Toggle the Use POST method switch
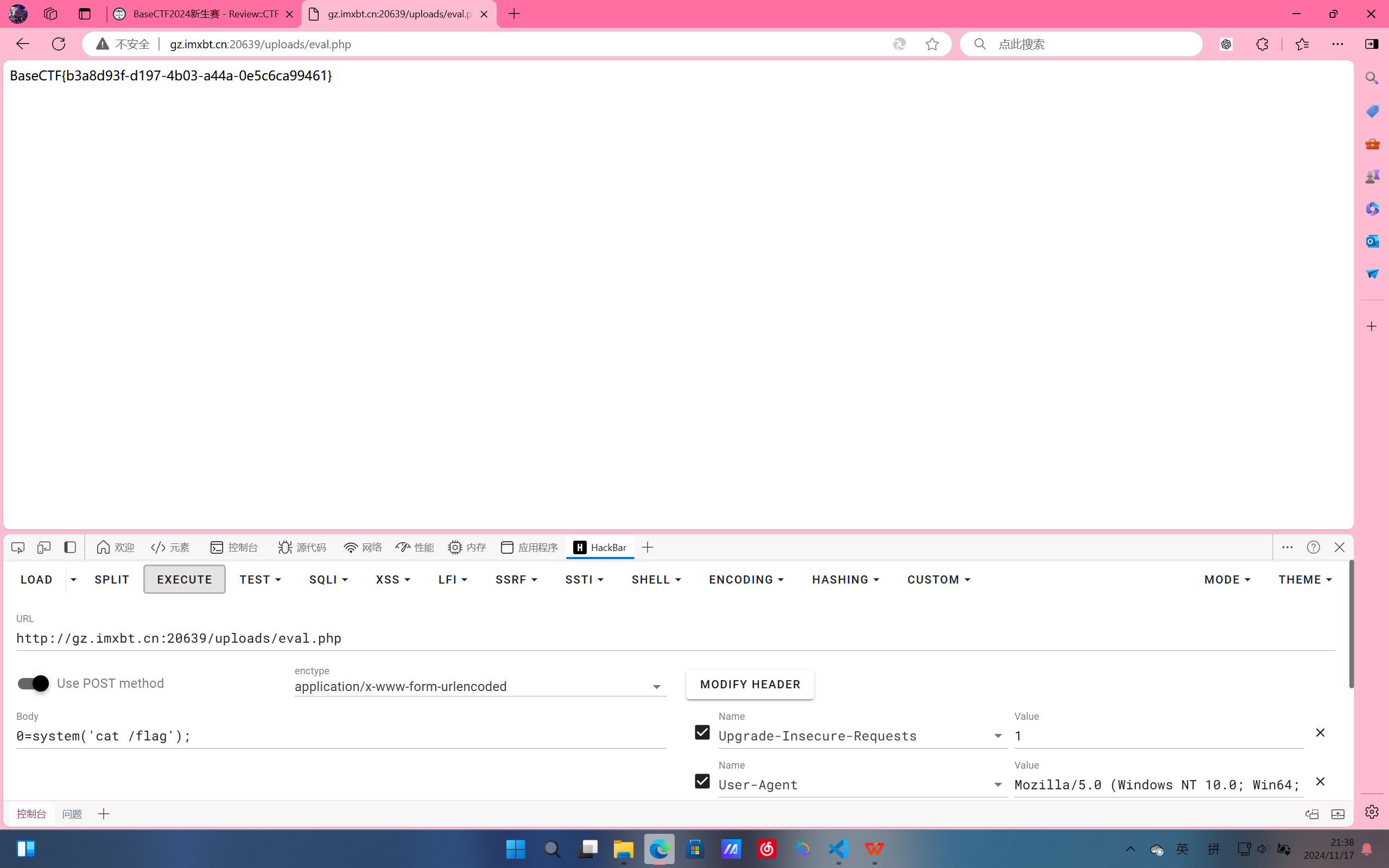 (x=33, y=683)
